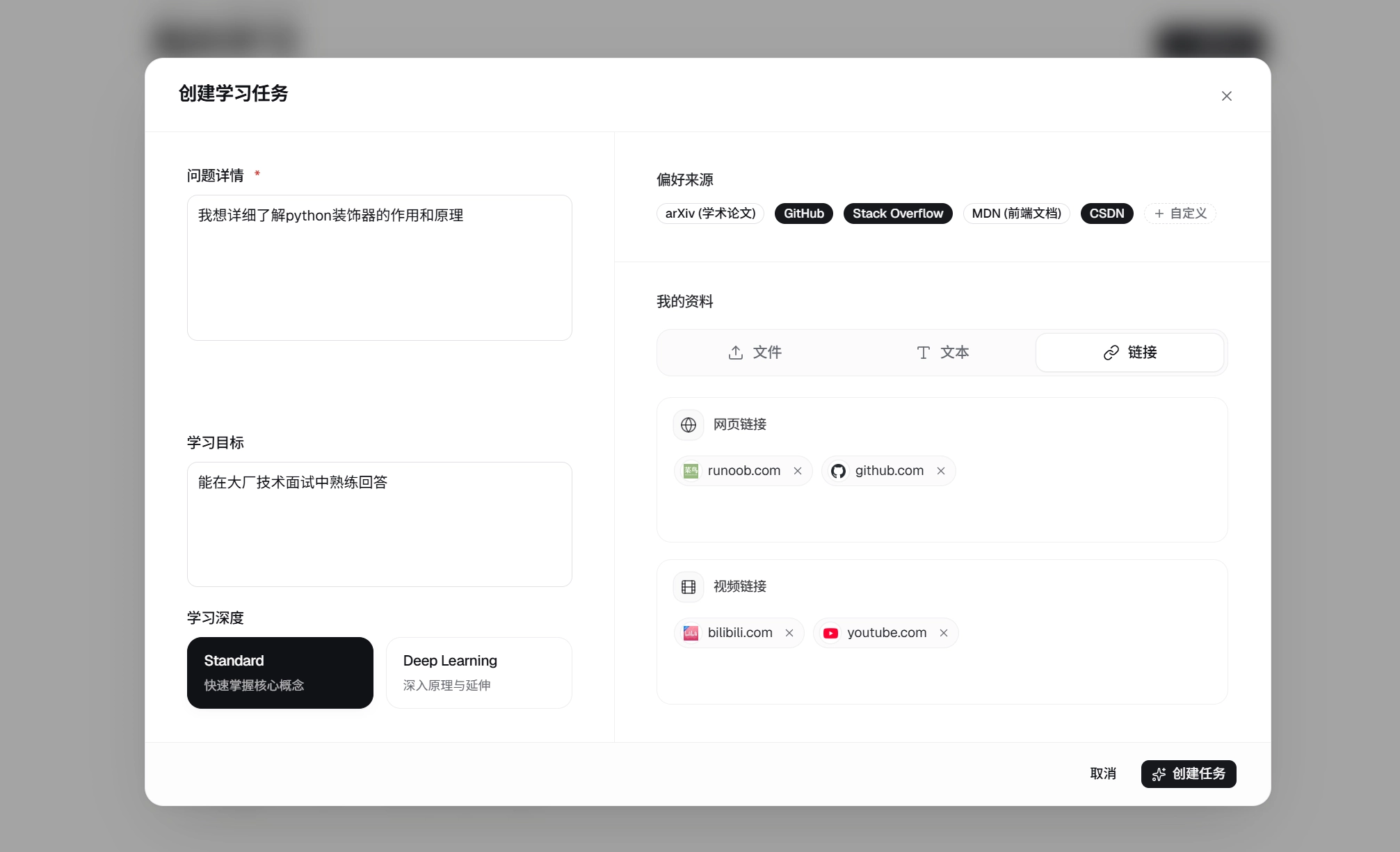The image size is (1400, 852).
Task: Select the 链接 tab
Action: 1130,353
